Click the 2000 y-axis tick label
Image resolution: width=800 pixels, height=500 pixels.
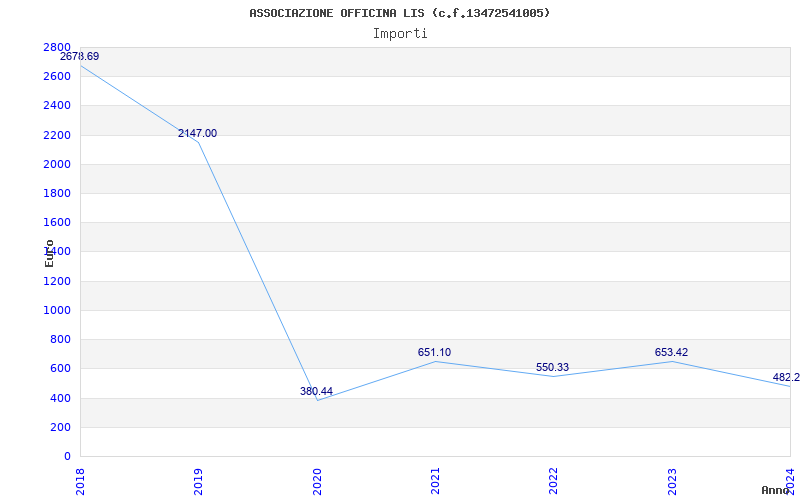pyautogui.click(x=57, y=164)
